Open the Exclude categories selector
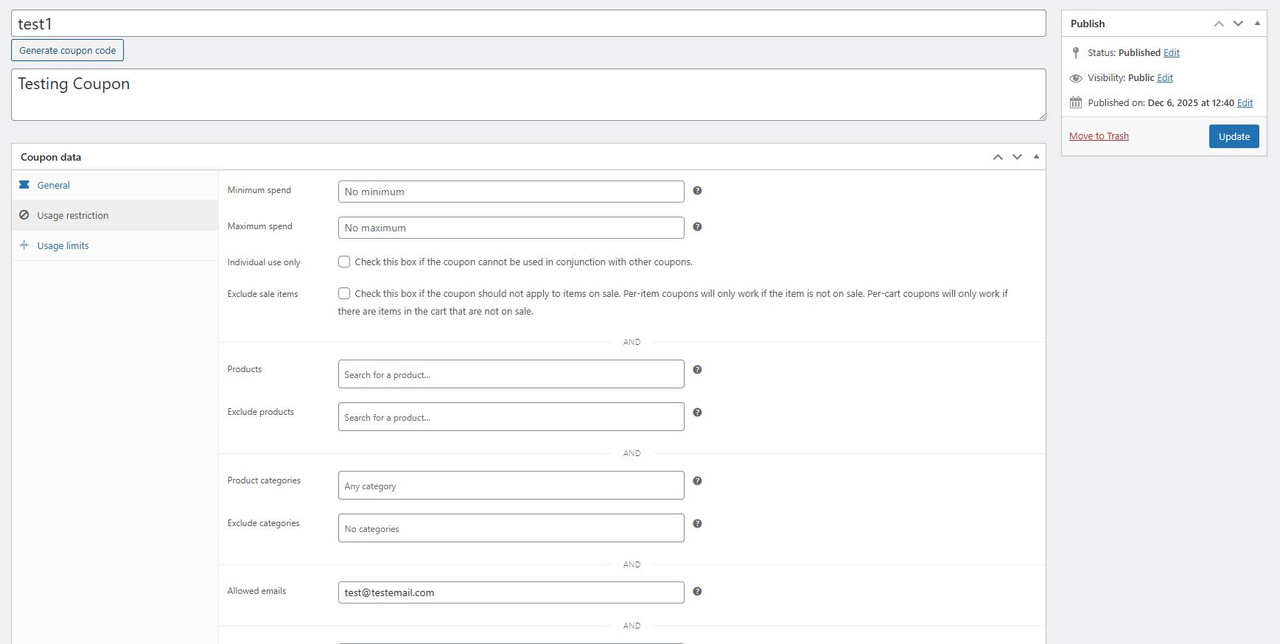The height and width of the screenshot is (644, 1280). coord(511,528)
